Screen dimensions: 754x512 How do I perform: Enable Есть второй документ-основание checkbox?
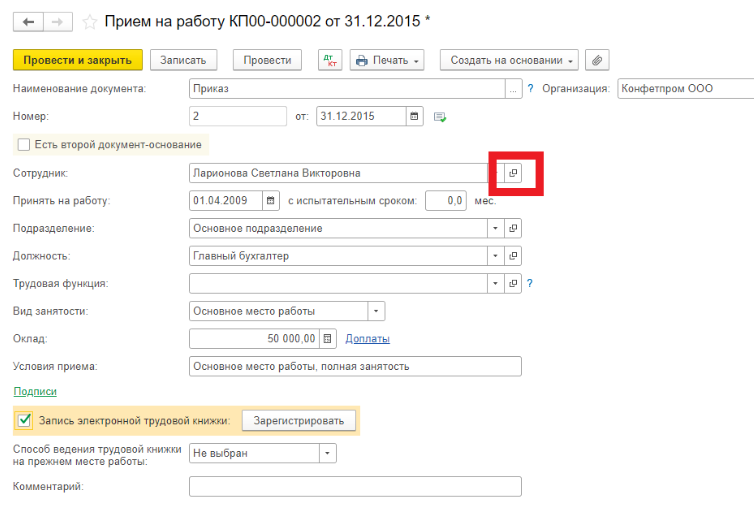pos(24,145)
